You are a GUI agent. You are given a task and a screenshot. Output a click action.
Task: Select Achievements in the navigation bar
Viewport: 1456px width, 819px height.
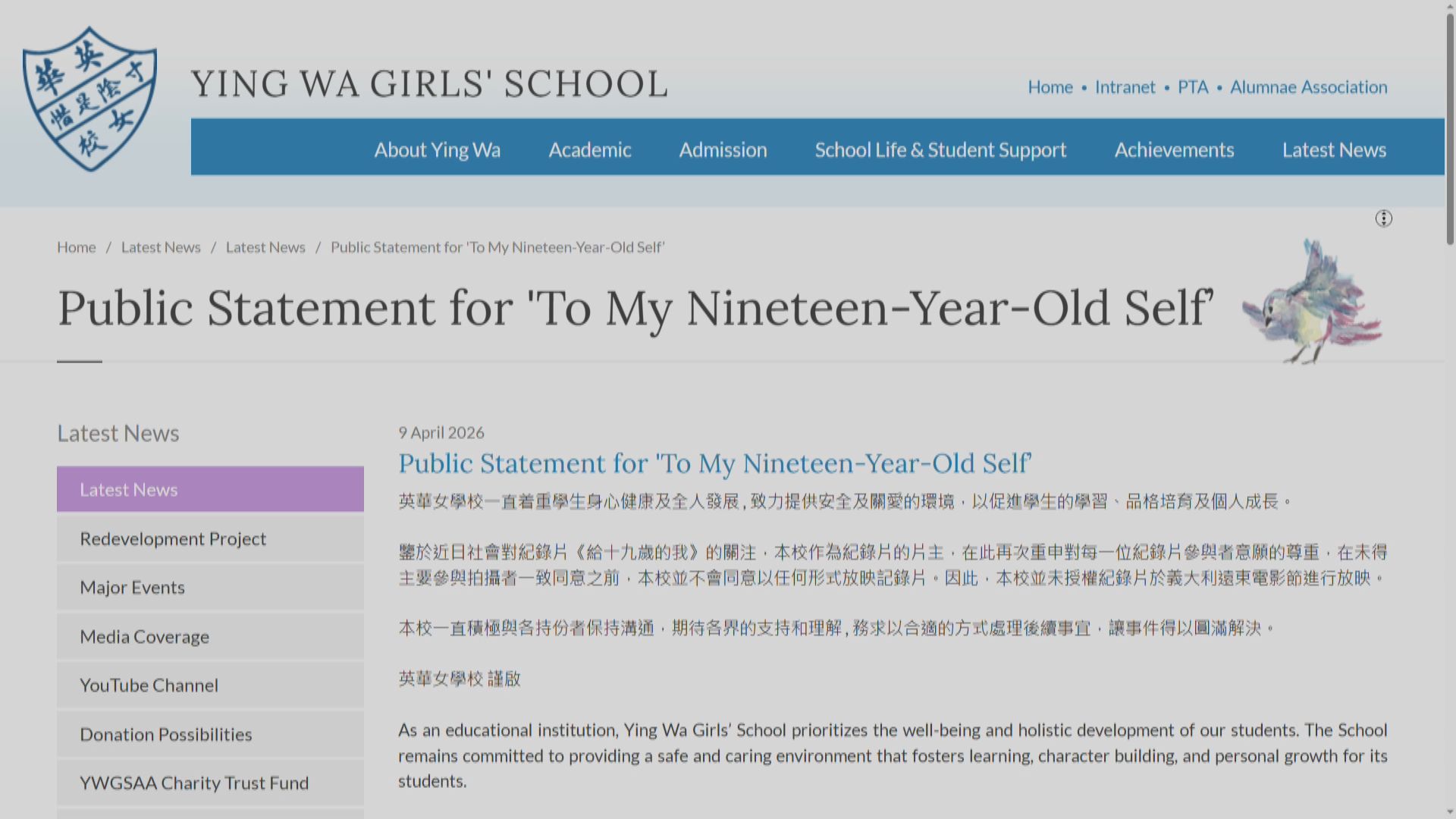(1174, 149)
